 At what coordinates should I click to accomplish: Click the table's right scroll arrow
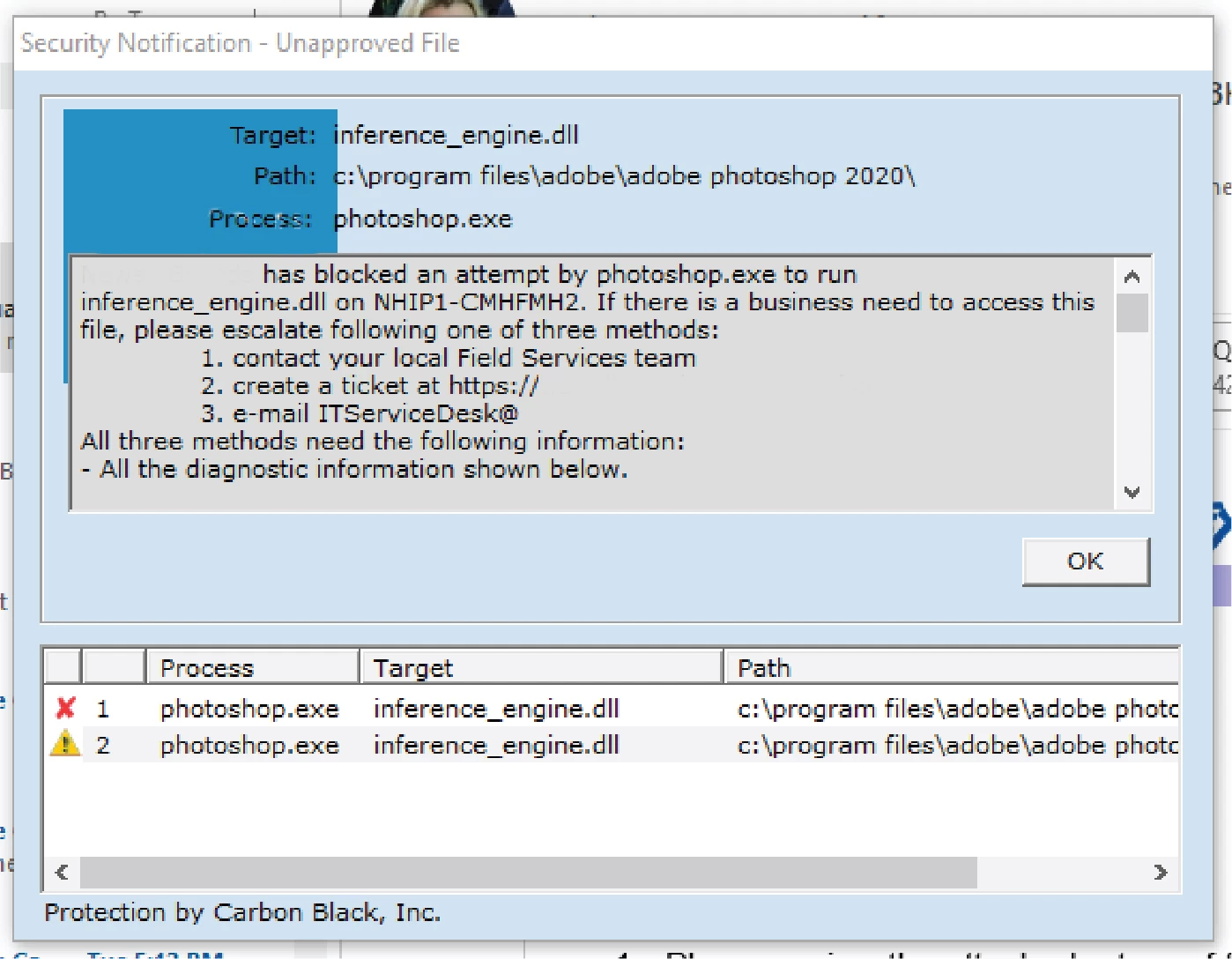click(x=1160, y=872)
